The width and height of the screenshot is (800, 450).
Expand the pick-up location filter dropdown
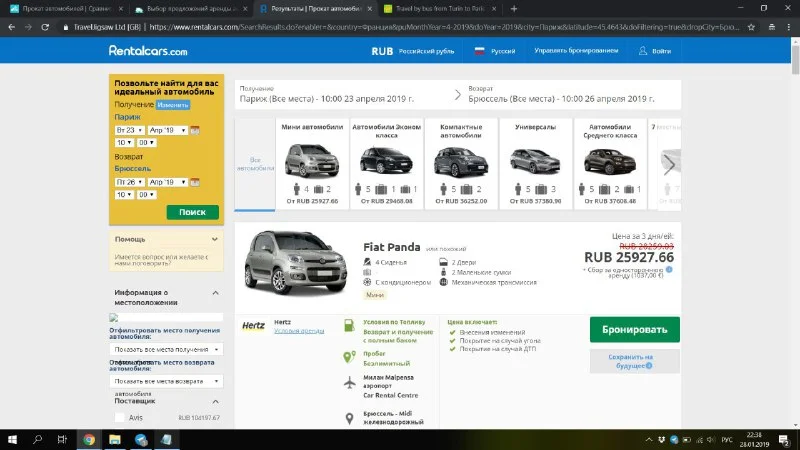(x=166, y=349)
